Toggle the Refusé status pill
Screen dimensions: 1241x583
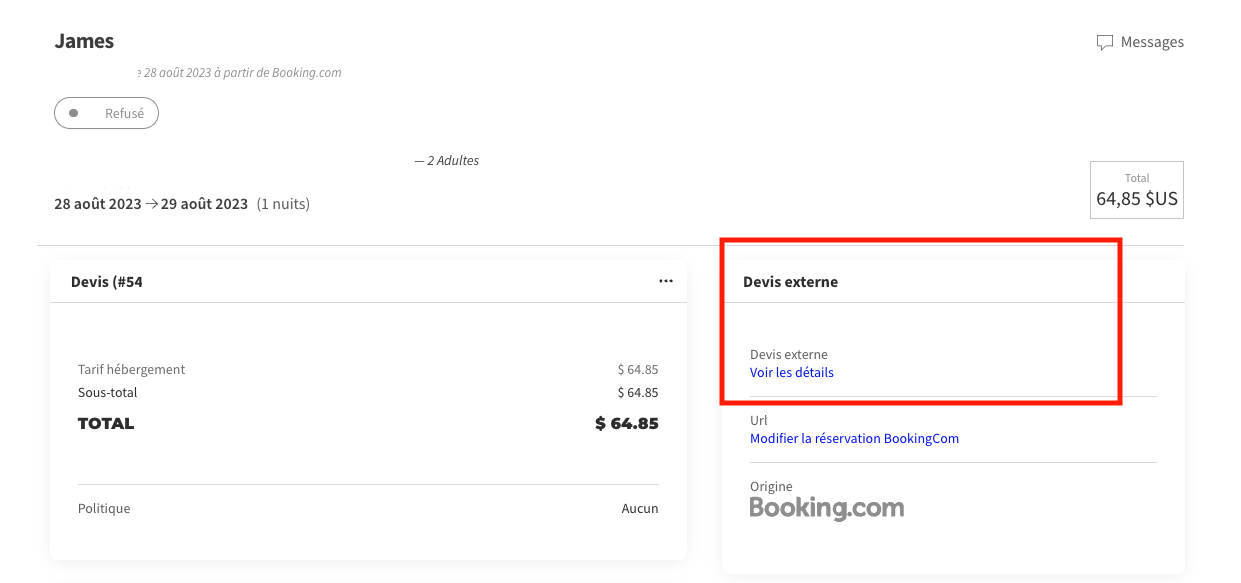tap(107, 114)
